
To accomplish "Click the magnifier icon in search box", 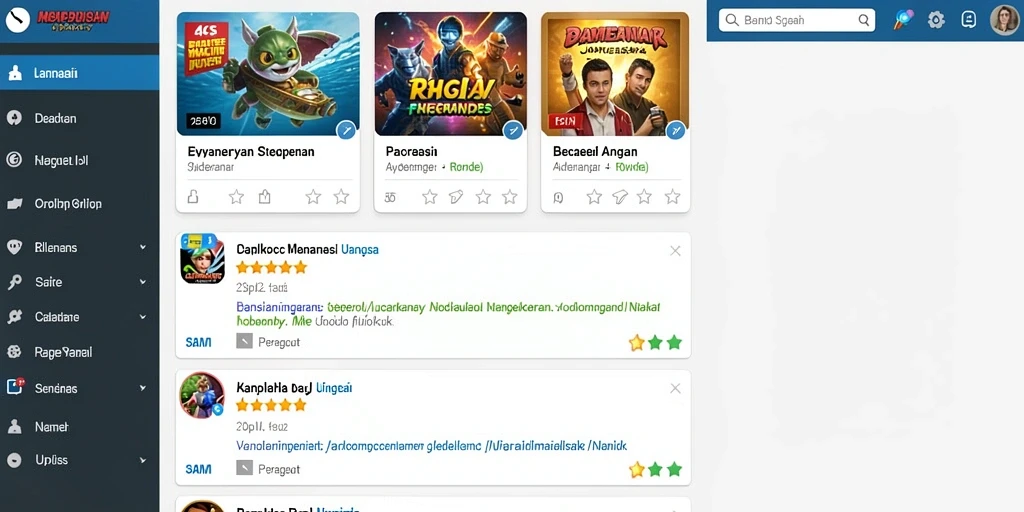I will click(x=865, y=20).
